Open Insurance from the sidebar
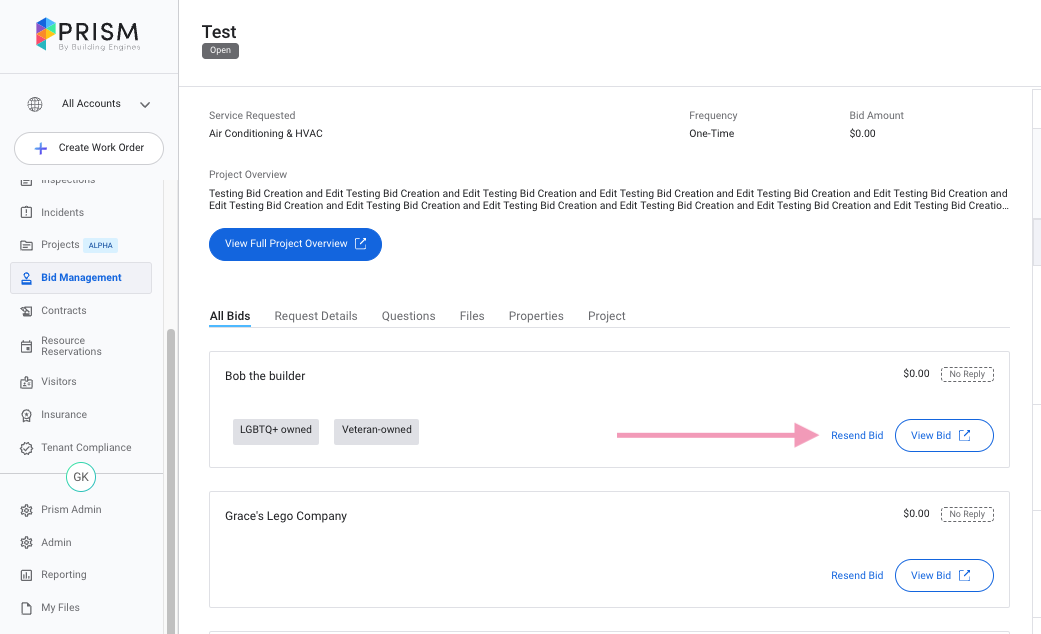 tap(64, 414)
